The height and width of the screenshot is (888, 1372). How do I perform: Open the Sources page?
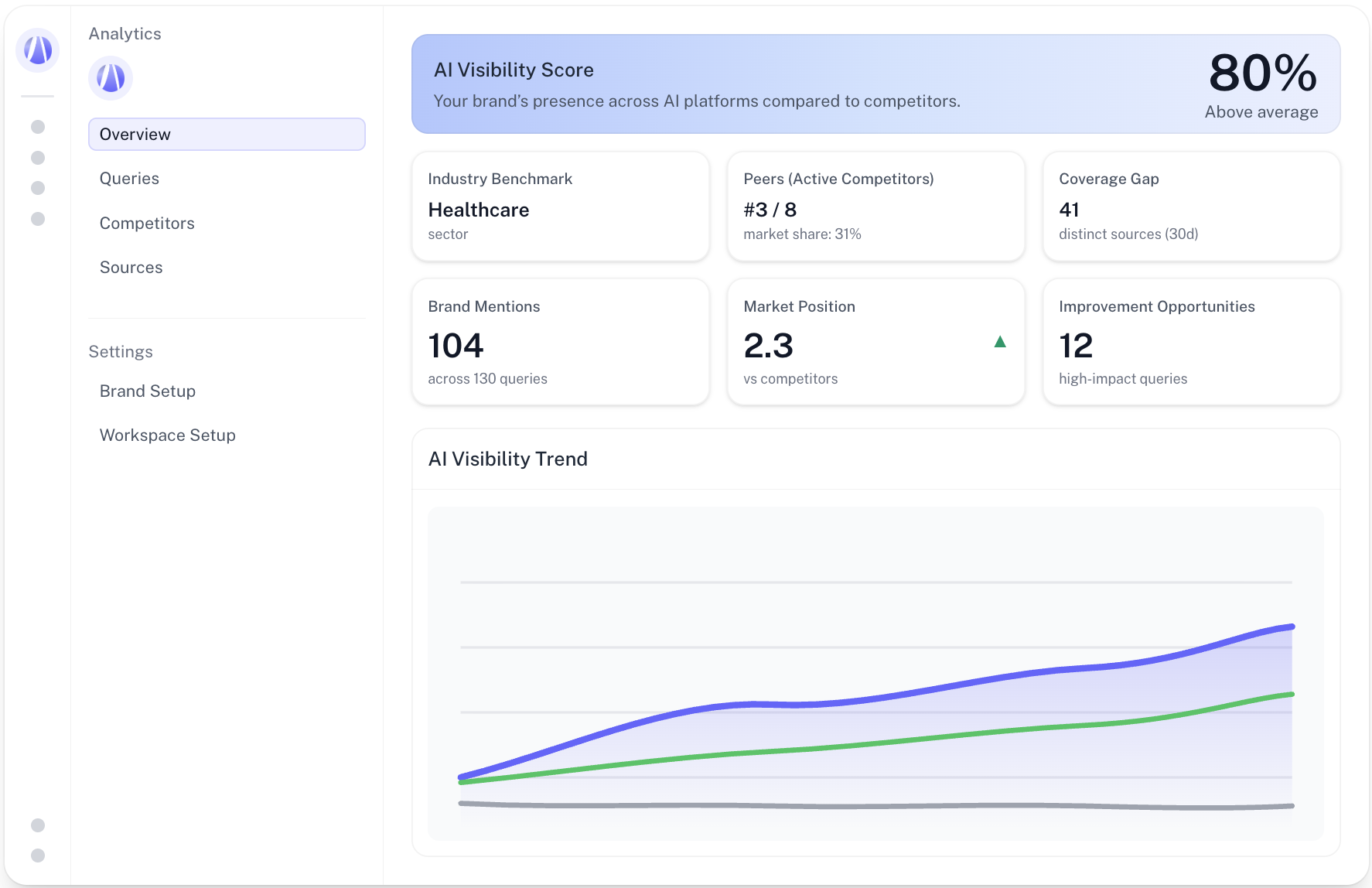coord(131,268)
